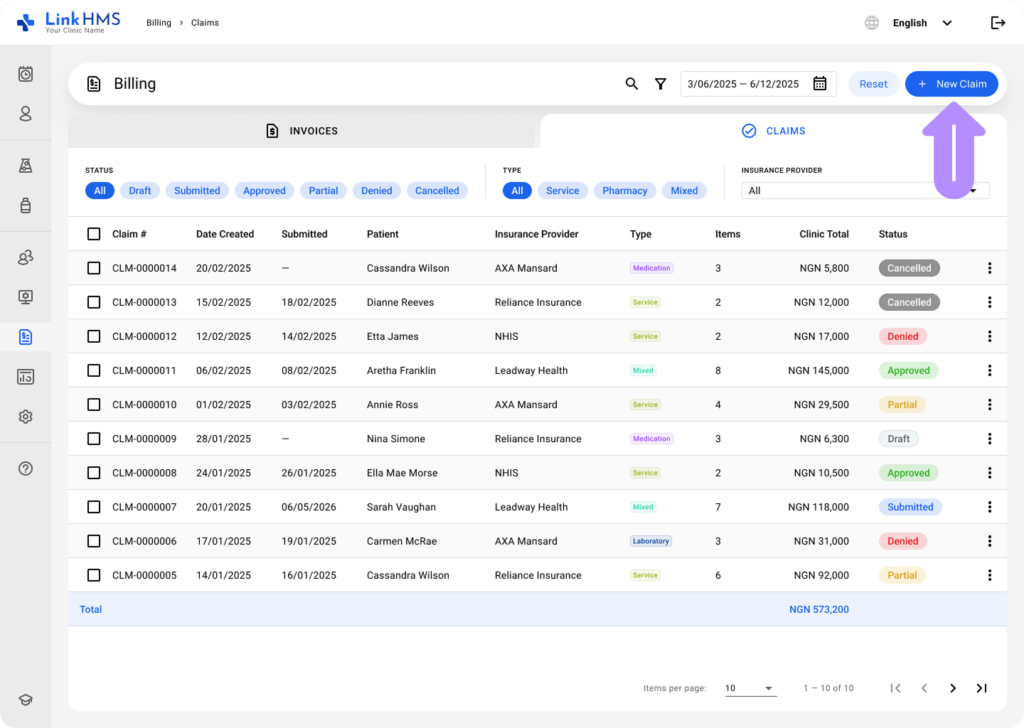1024x728 pixels.
Task: Open the settings gear in the sidebar
Action: [25, 417]
